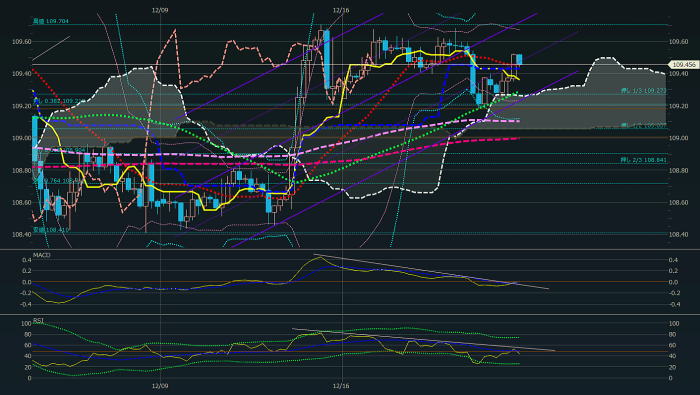
Task: Click 109.60 on the right price axis
Action: click(679, 42)
